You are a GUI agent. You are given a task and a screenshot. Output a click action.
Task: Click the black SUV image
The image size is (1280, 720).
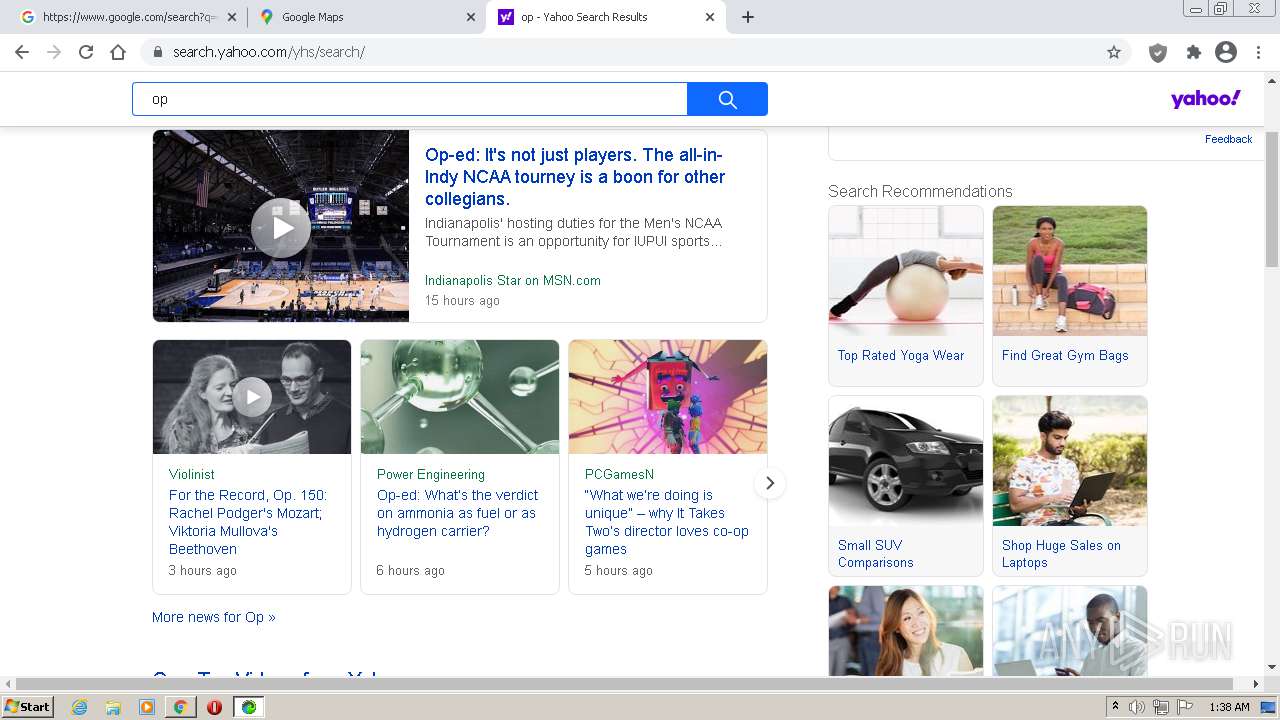(906, 461)
